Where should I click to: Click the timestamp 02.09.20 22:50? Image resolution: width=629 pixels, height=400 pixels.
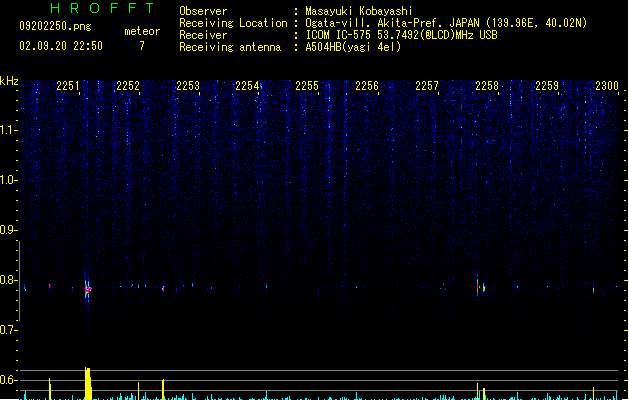[x=61, y=46]
